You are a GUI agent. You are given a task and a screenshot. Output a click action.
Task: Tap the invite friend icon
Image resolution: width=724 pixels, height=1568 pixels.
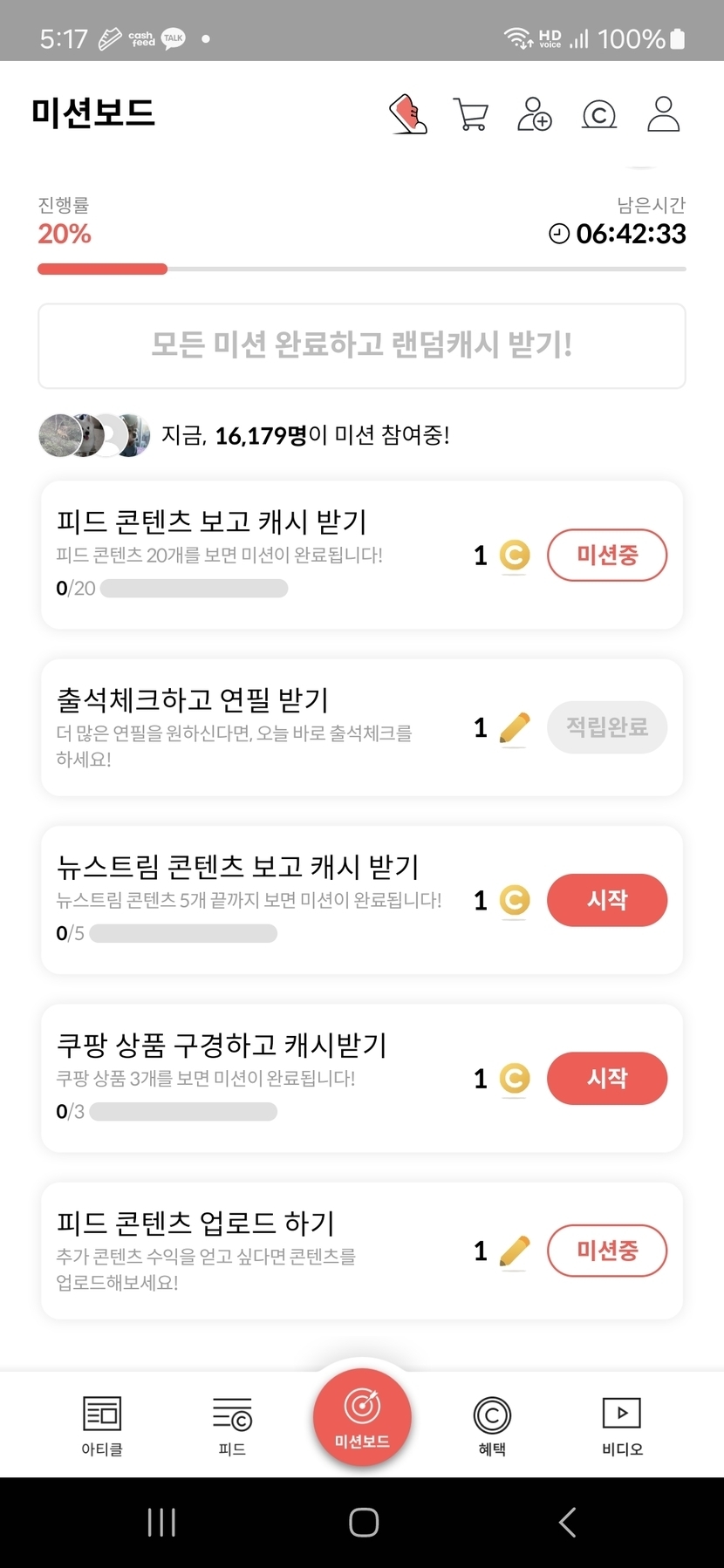[x=535, y=114]
